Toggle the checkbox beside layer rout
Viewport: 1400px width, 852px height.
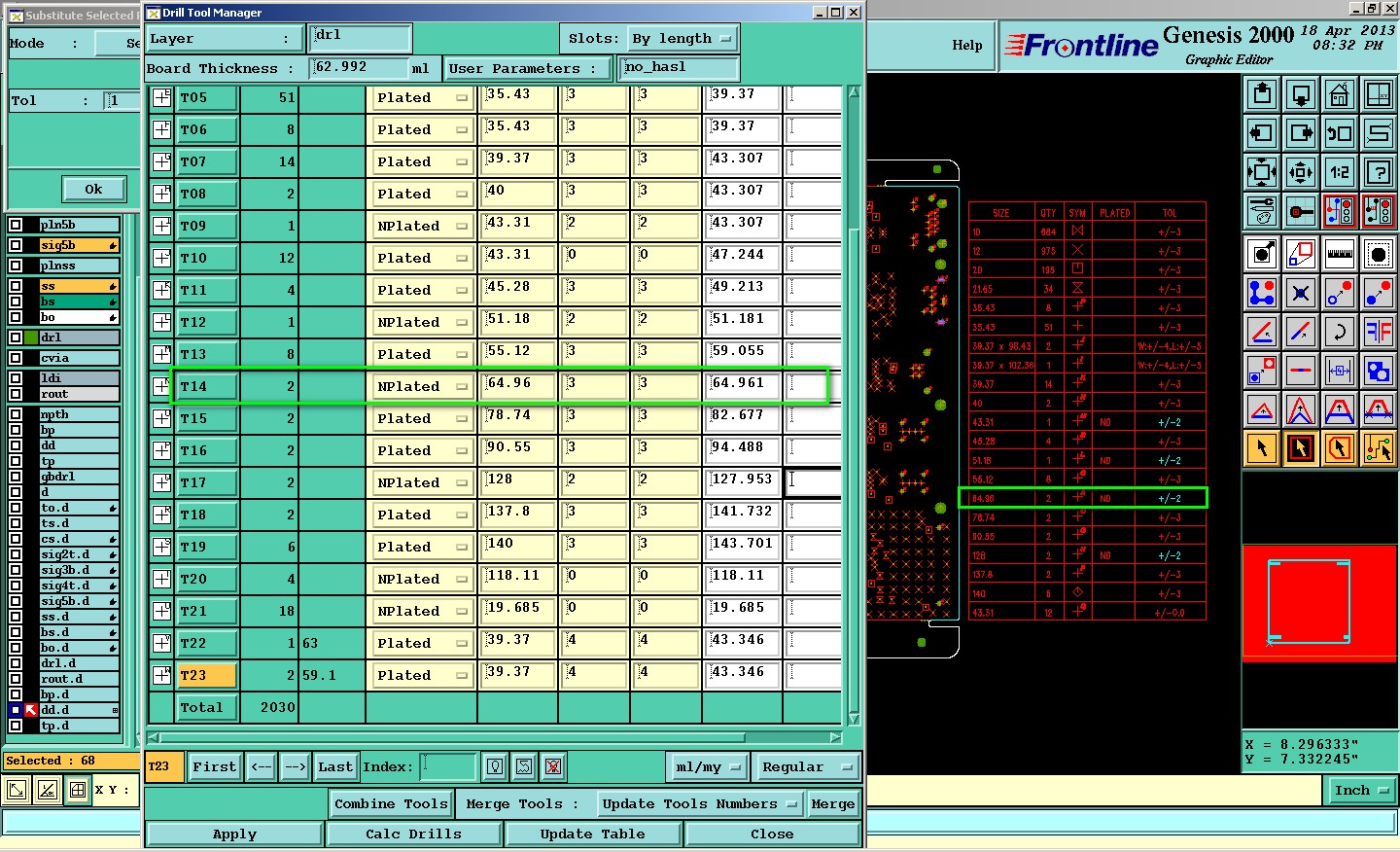tap(16, 394)
